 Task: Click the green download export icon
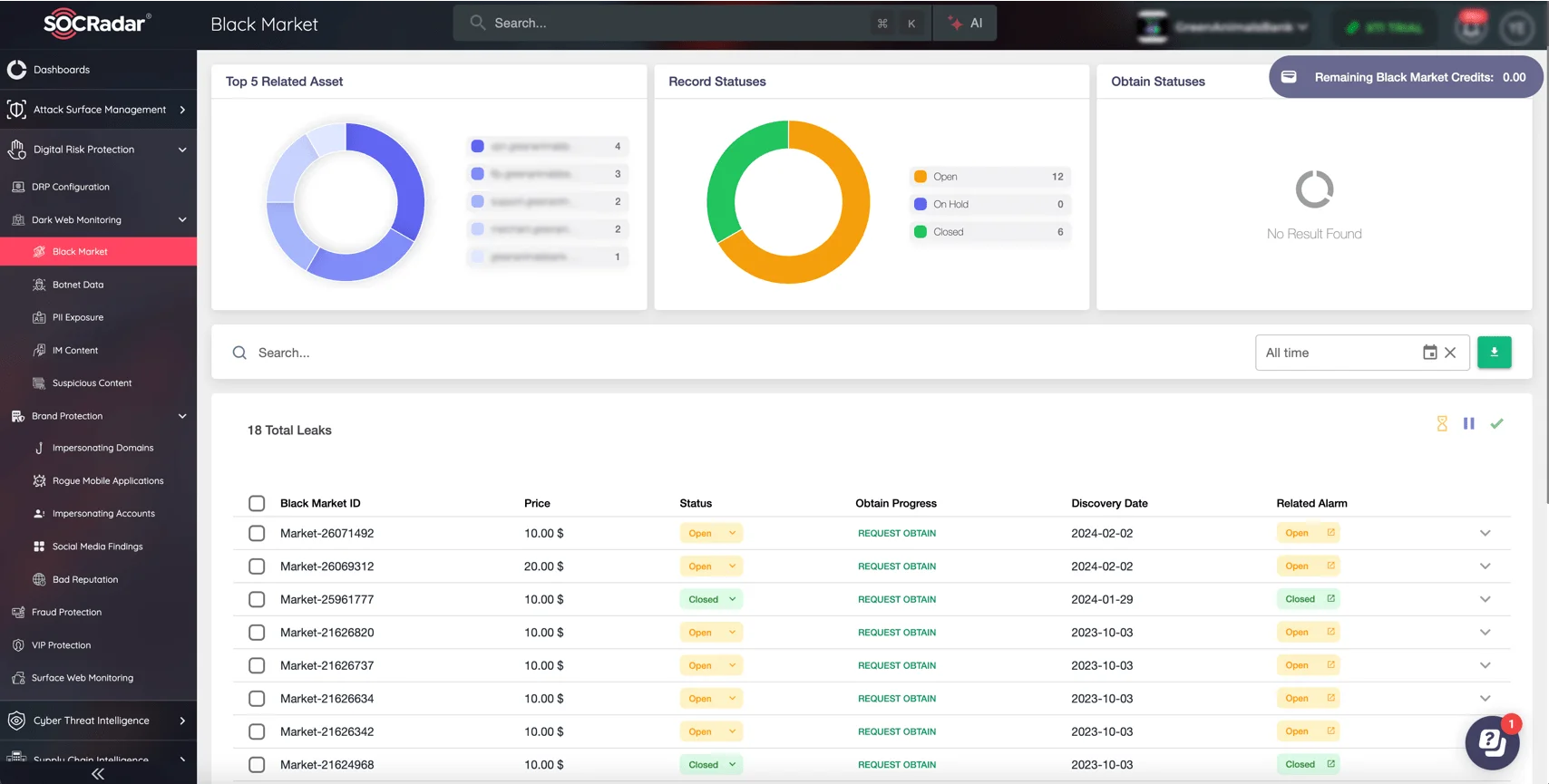[1494, 353]
